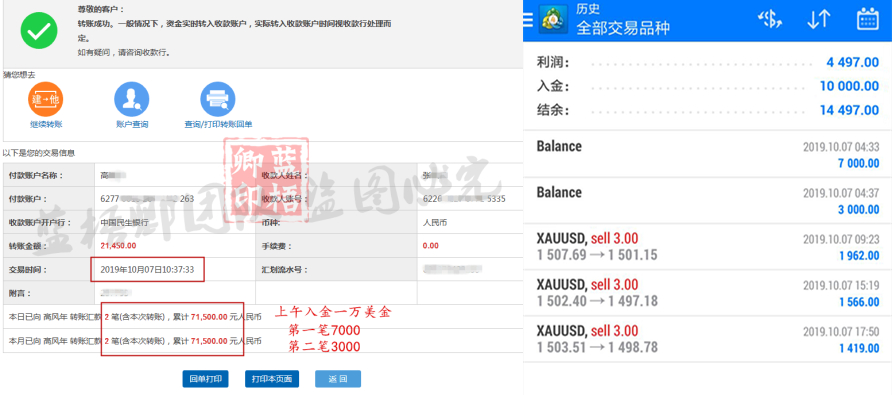The image size is (892, 395).
Task: Click the 返回 button
Action: [338, 379]
